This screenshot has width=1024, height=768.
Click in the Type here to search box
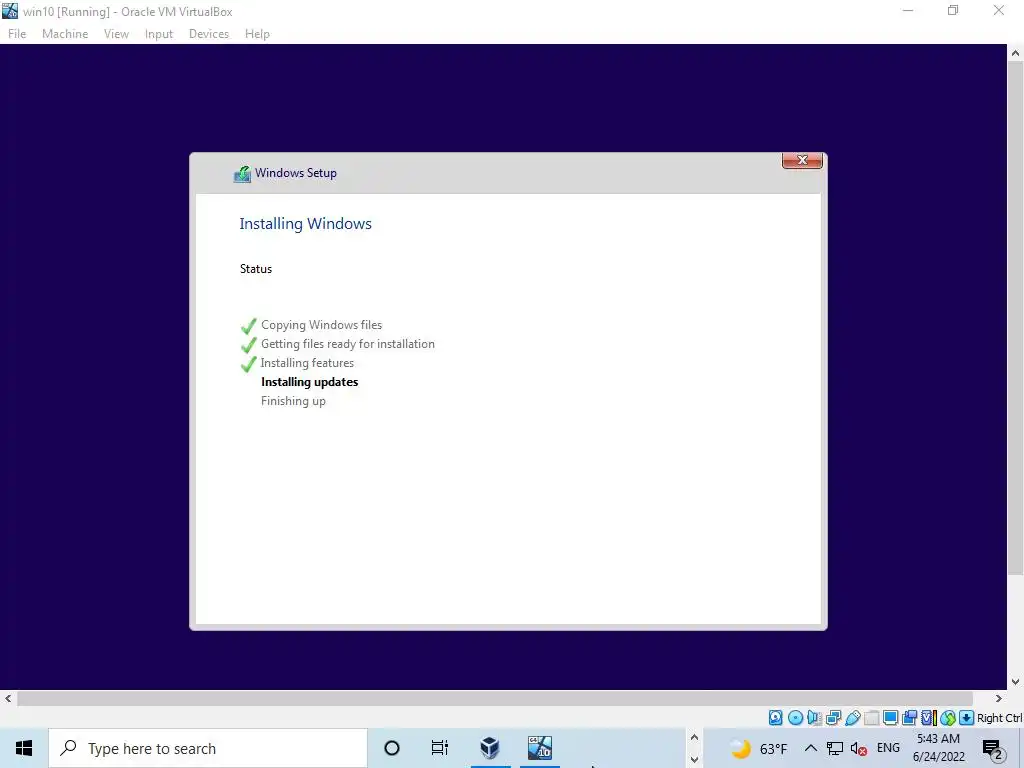(208, 748)
